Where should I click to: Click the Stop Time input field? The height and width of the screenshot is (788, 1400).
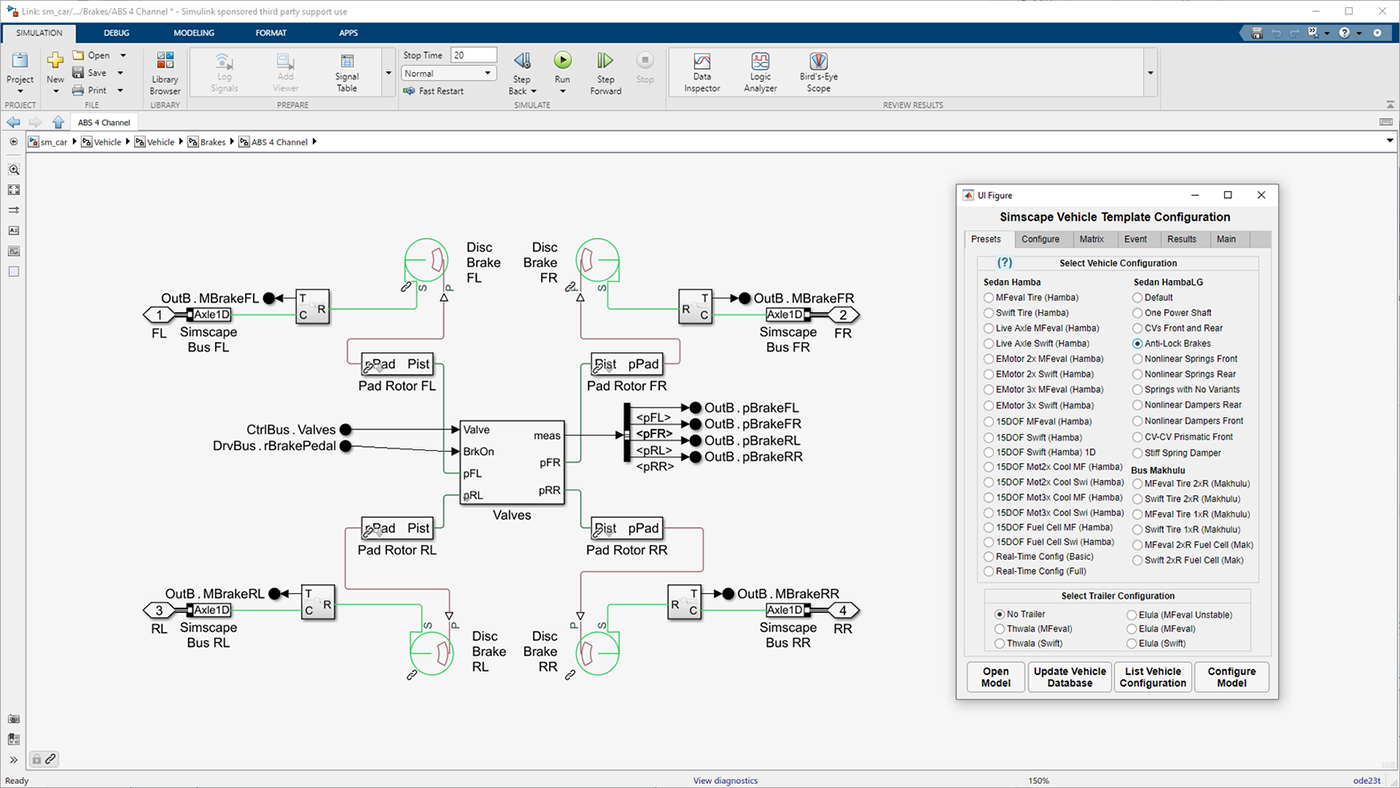pos(473,55)
